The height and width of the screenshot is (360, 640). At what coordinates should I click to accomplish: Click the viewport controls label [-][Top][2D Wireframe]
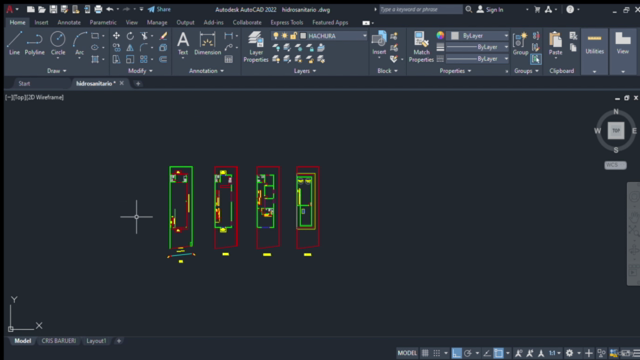[34, 97]
